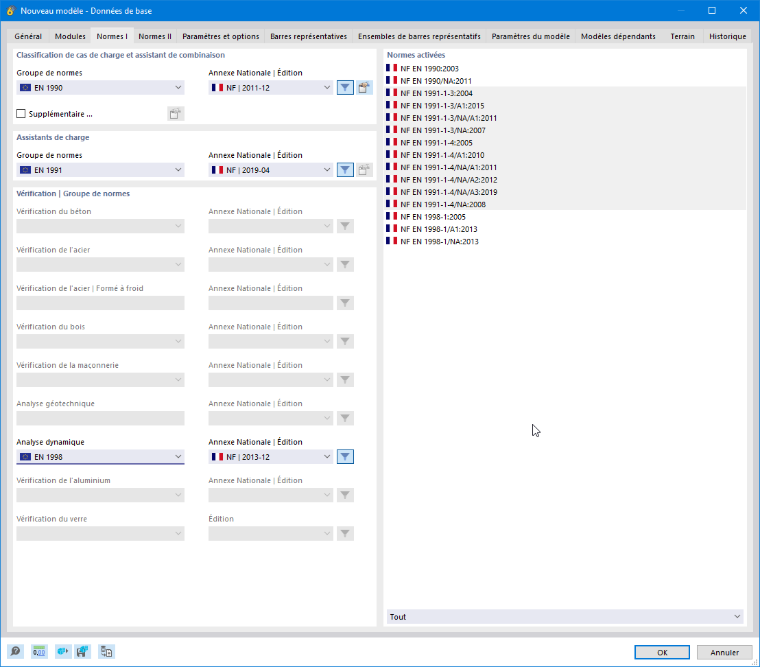Open Vérification de l'aluminium standard dropdown
This screenshot has height=667, width=760.
coord(100,495)
